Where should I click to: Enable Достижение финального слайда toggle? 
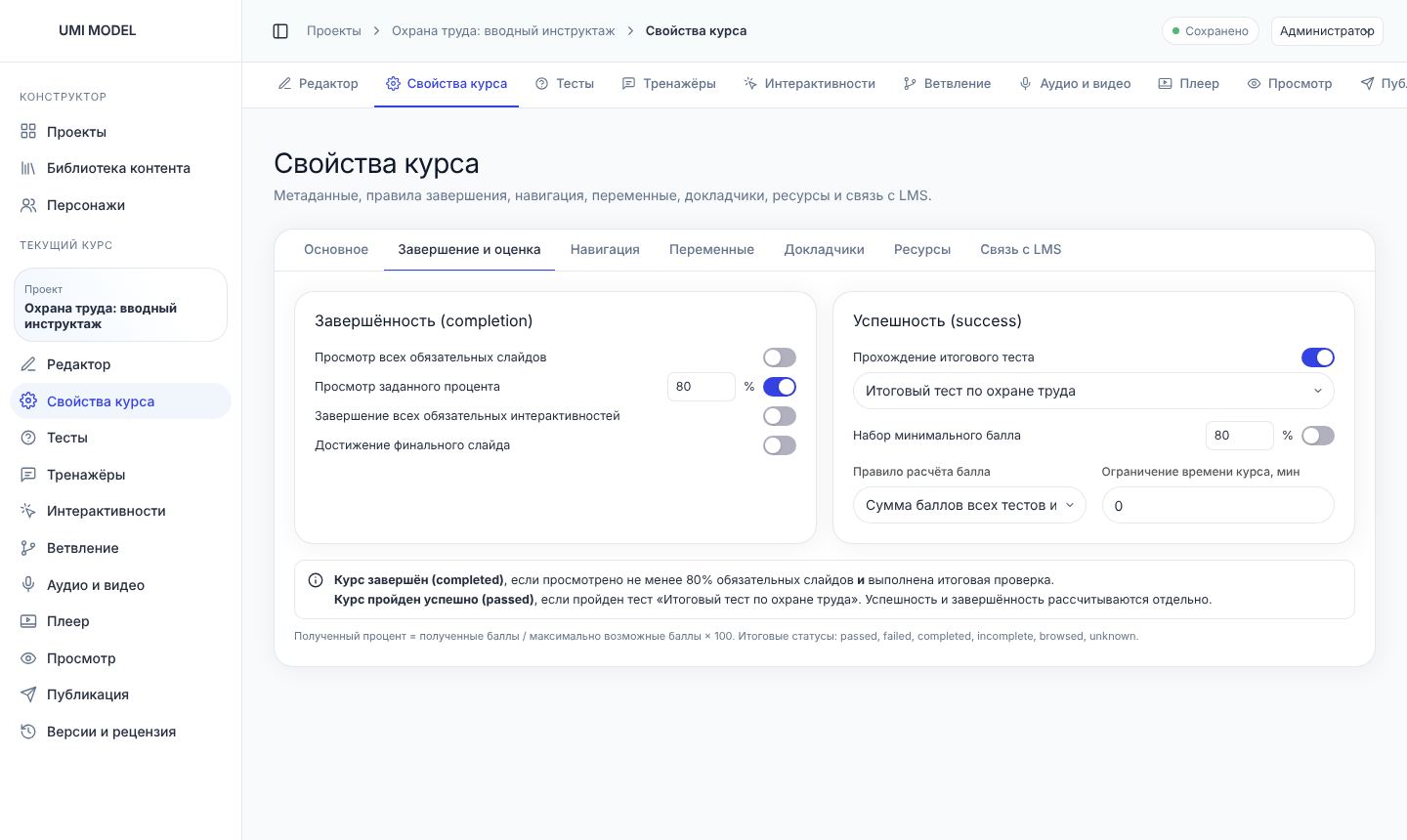tap(780, 445)
